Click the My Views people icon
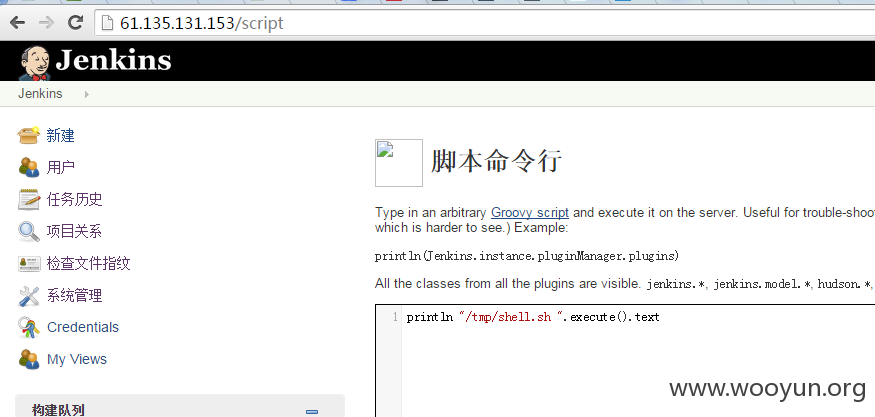875x417 pixels. [x=28, y=359]
